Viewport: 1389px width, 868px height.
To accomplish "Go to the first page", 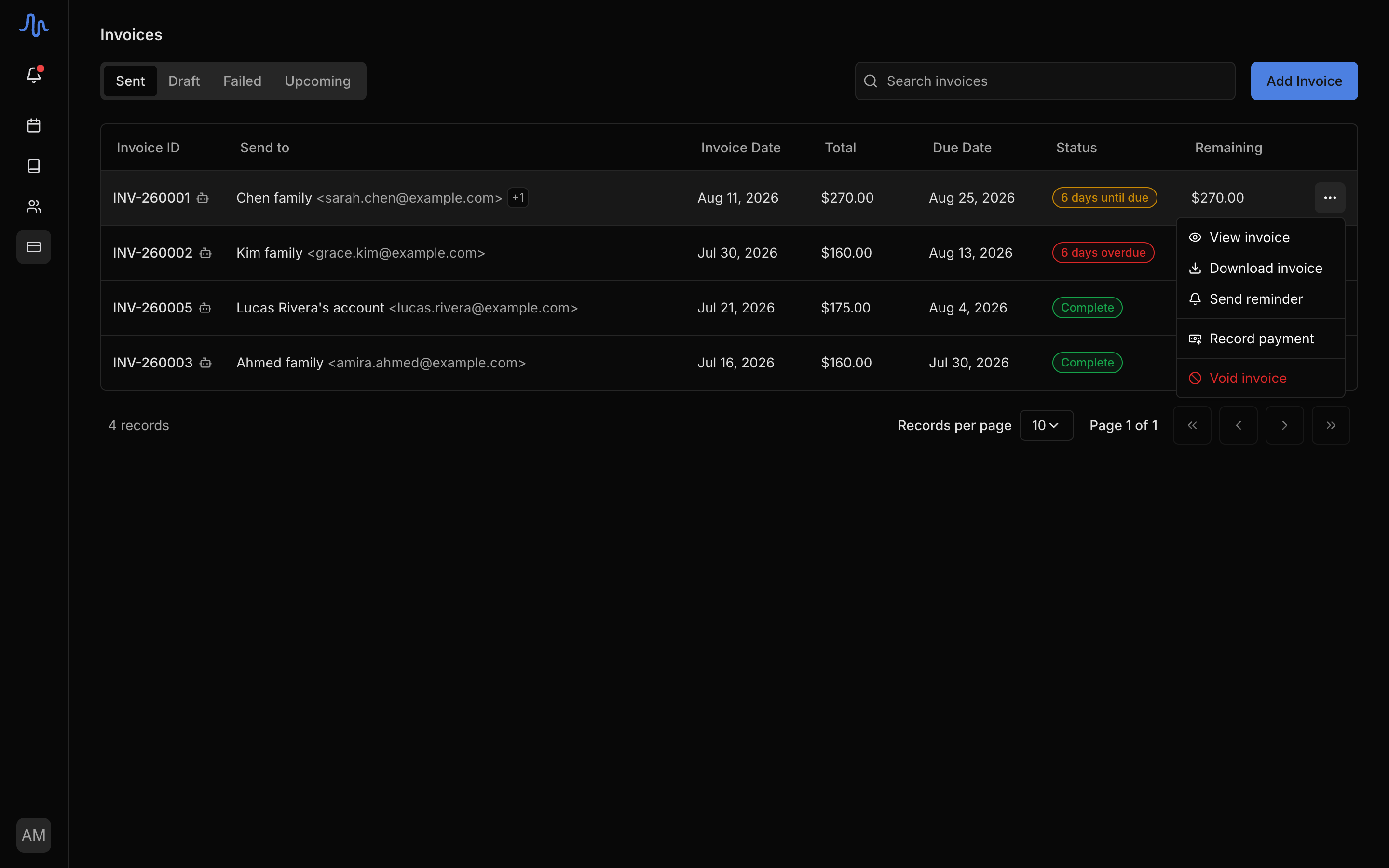I will 1192,425.
